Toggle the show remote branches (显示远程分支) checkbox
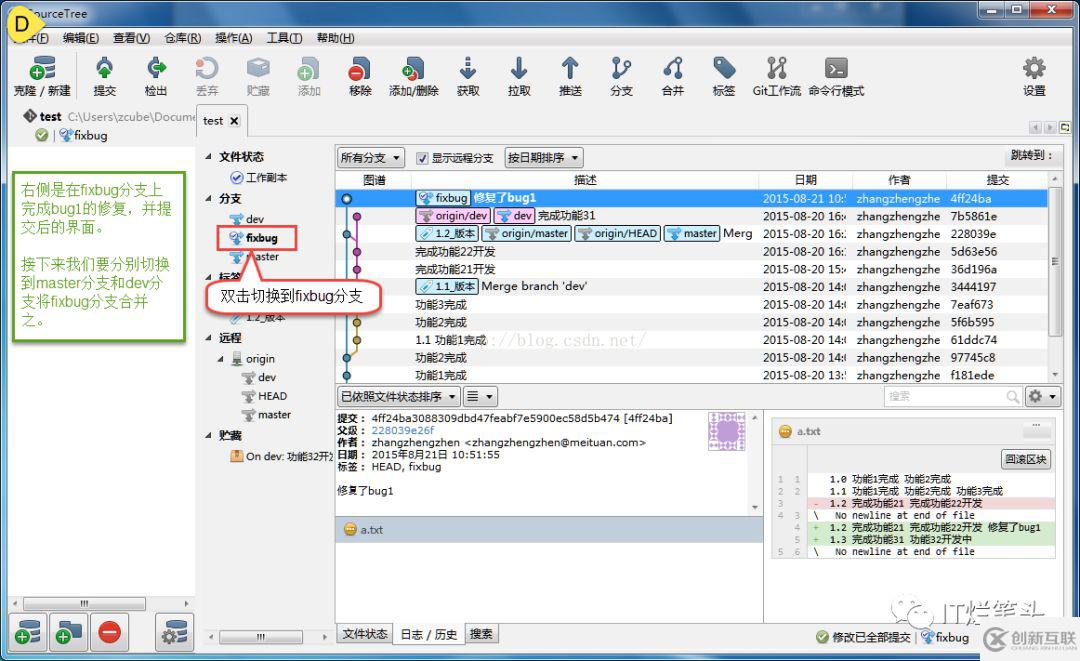Screen dimensions: 1080x661 (x=422, y=158)
